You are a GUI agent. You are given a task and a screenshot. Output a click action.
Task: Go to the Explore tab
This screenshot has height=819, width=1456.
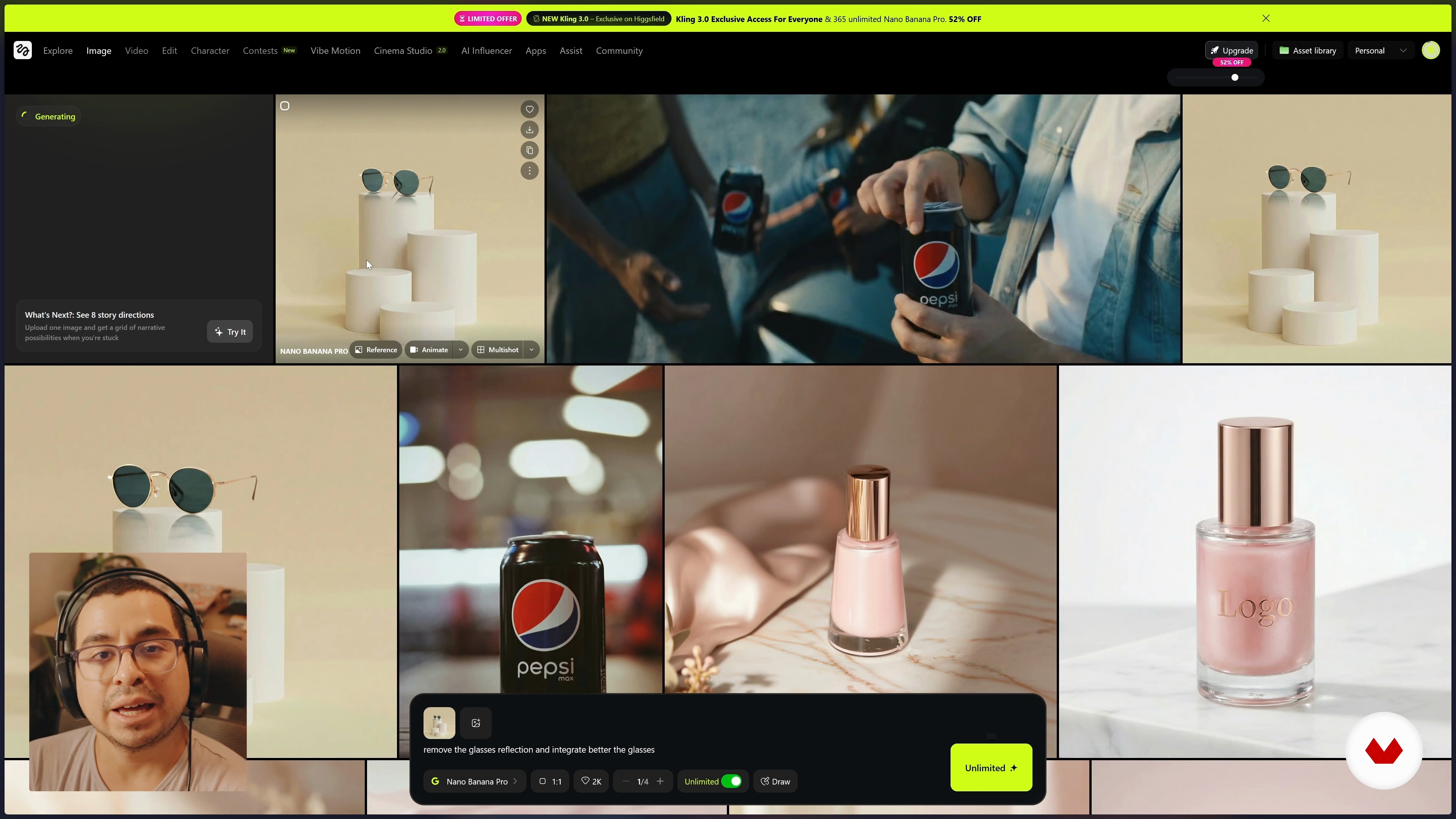[x=58, y=51]
